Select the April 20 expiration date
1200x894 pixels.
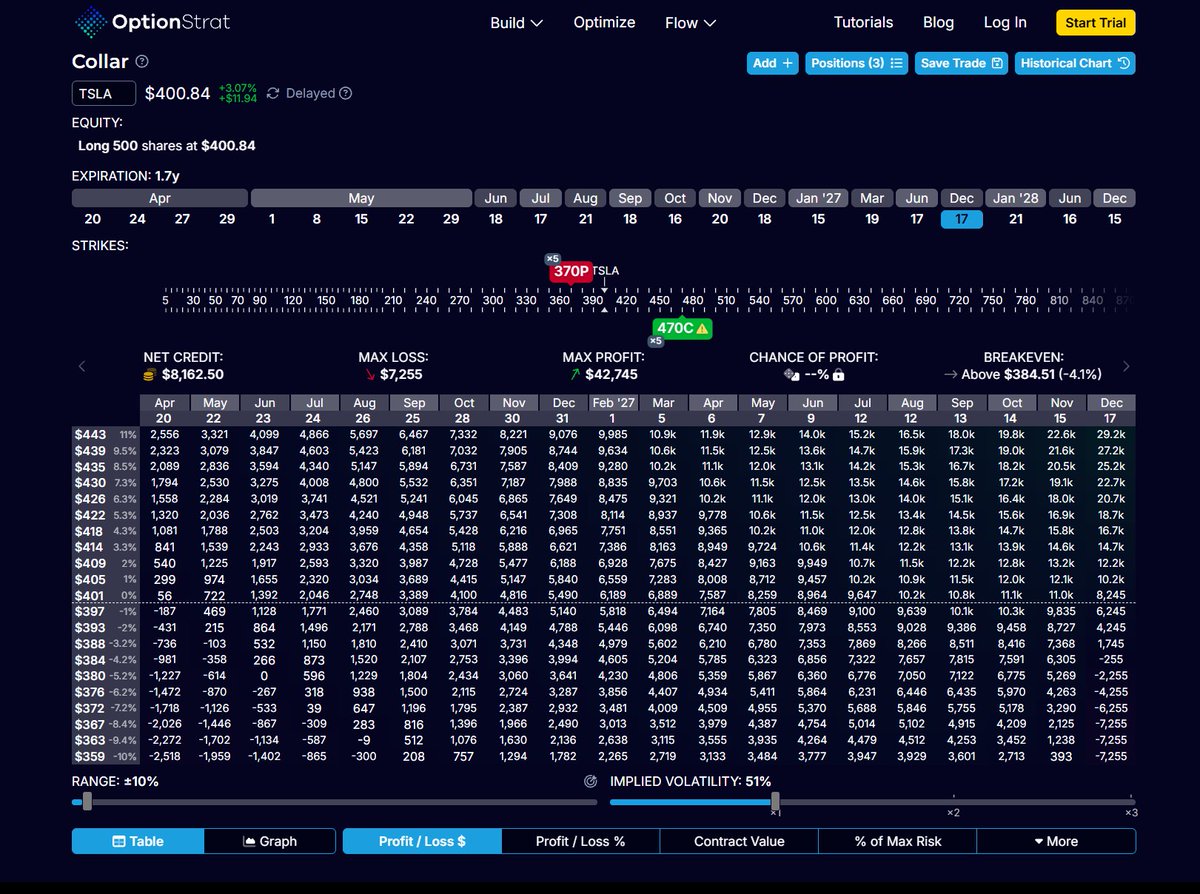(93, 218)
